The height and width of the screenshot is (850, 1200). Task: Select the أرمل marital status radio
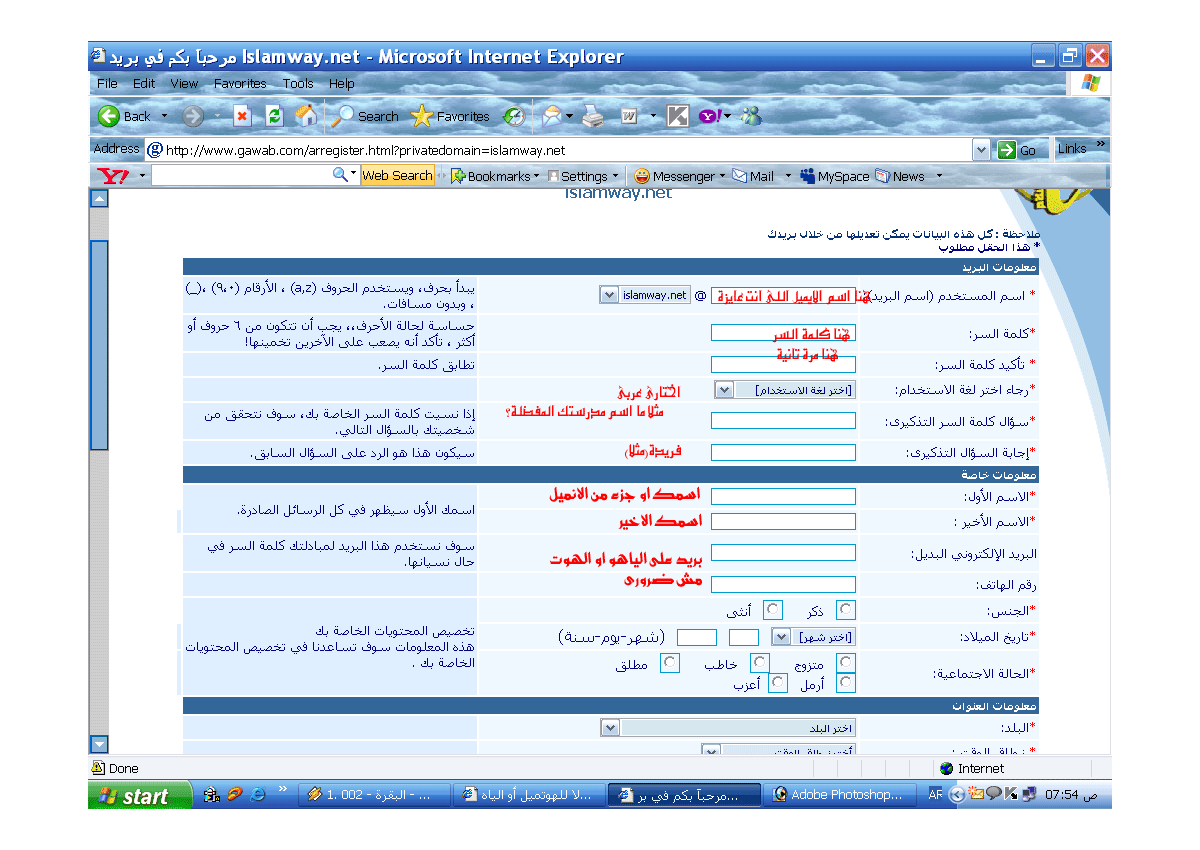tap(846, 683)
